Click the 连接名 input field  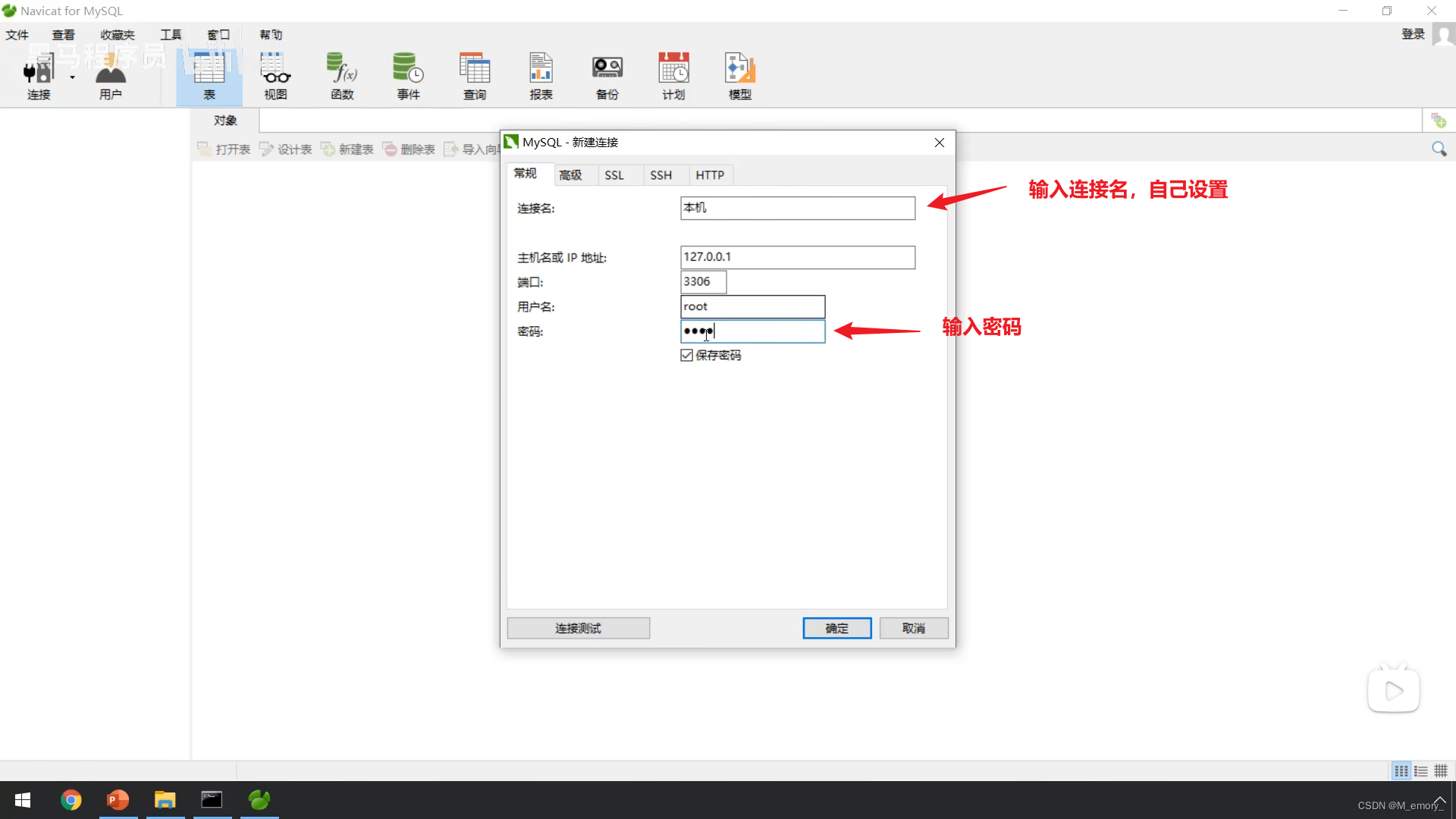(x=798, y=208)
